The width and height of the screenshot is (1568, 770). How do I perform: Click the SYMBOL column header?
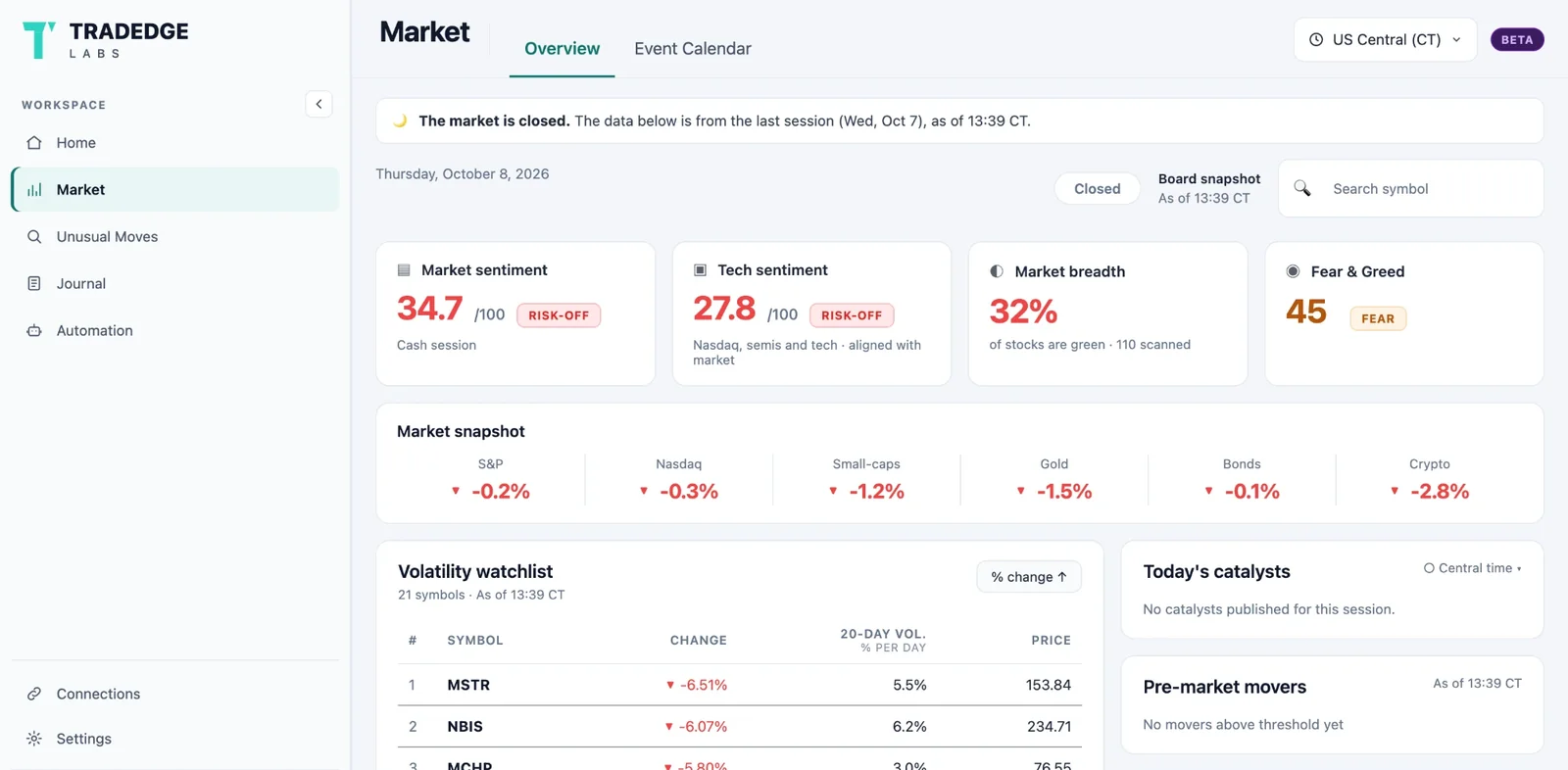[475, 641]
